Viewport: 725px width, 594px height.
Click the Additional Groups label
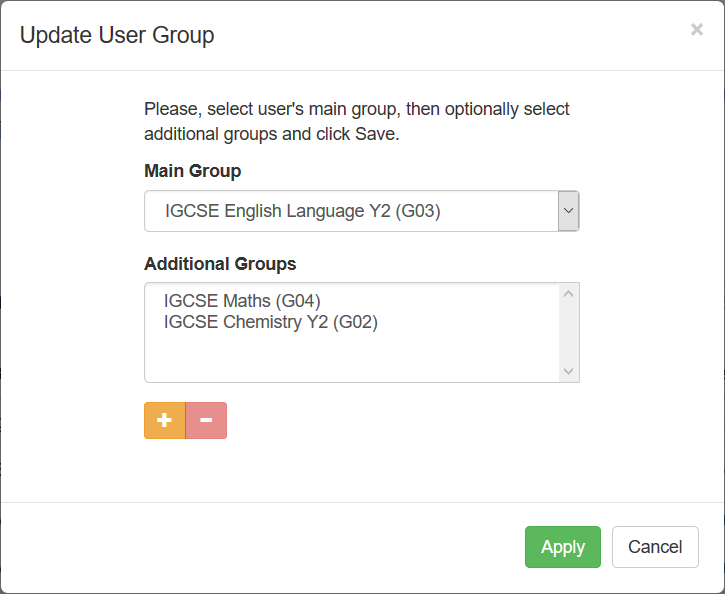pyautogui.click(x=220, y=263)
